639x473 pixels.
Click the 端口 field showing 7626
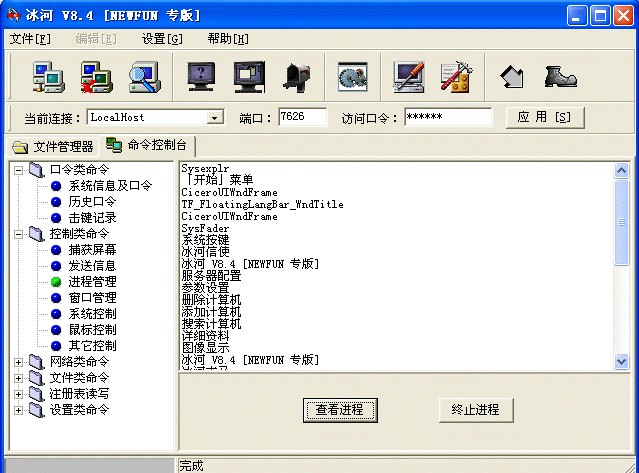click(x=302, y=117)
